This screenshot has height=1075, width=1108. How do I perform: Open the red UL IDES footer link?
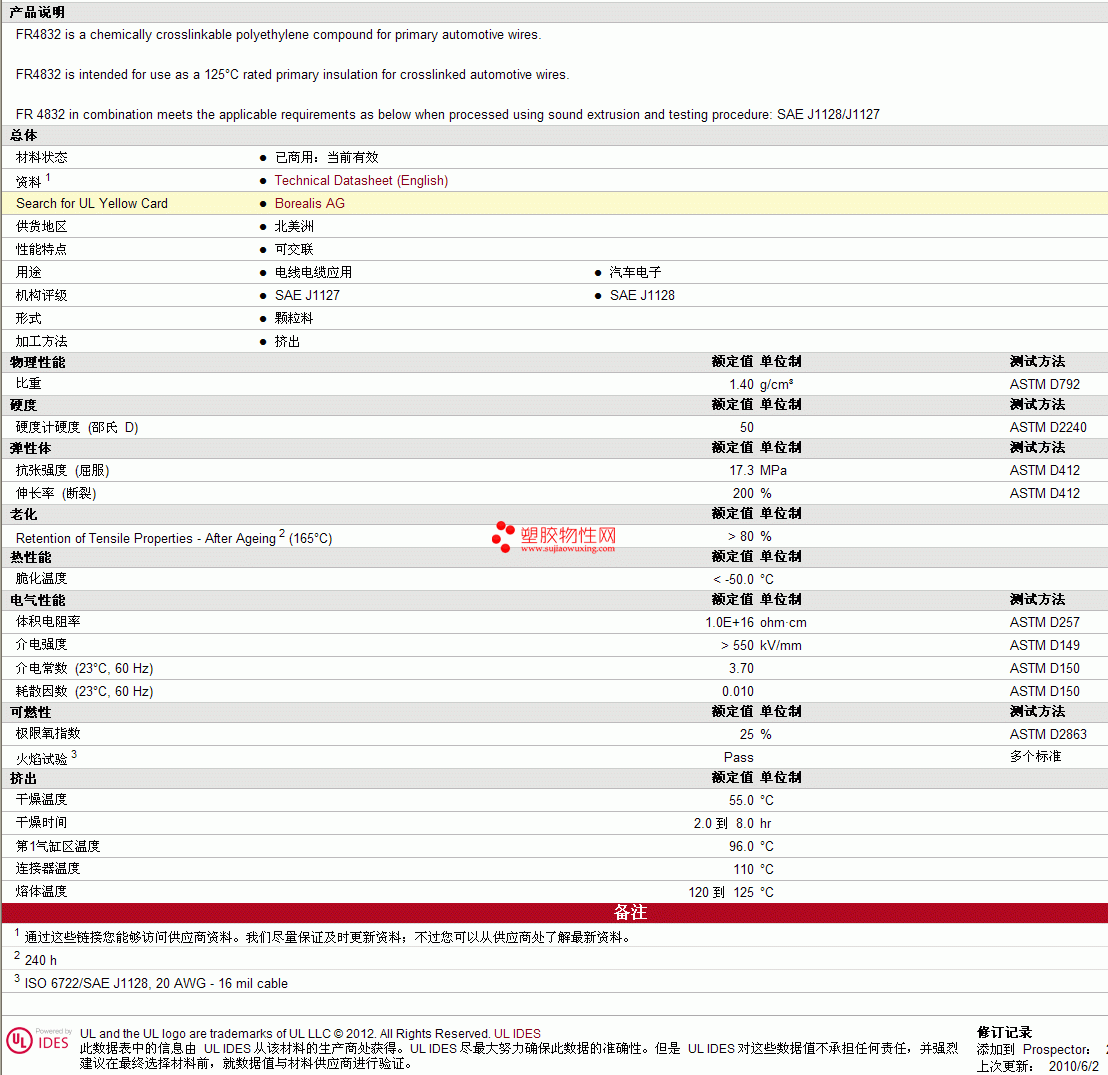point(517,1033)
